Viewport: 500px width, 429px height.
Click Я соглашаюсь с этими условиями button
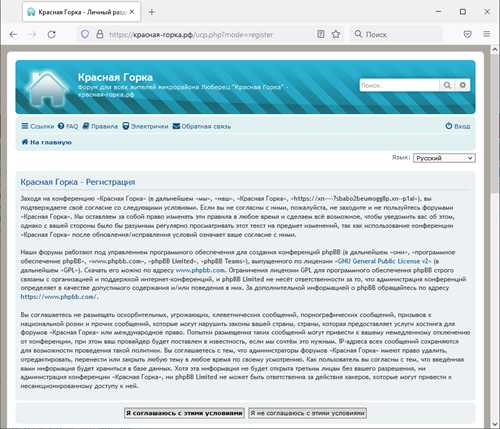[184, 413]
